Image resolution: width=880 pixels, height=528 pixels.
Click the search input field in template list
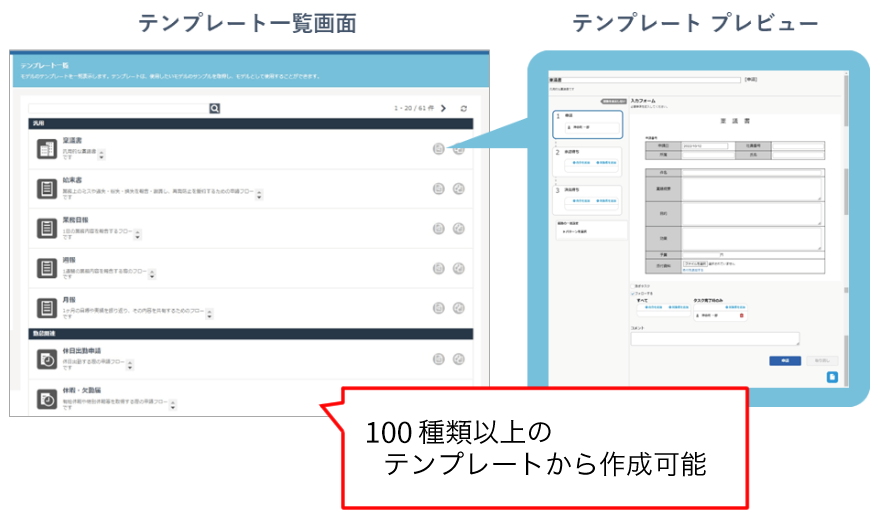click(118, 108)
